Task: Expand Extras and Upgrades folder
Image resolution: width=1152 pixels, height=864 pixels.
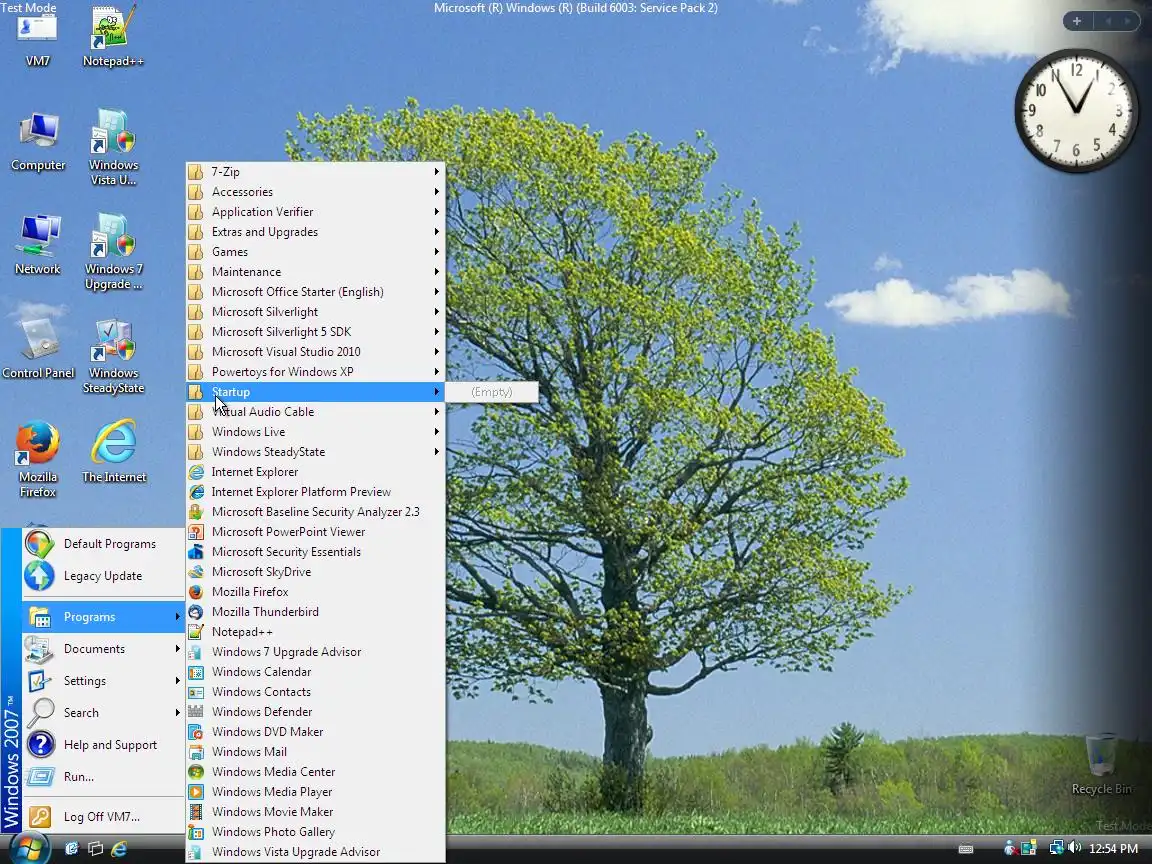Action: click(315, 231)
